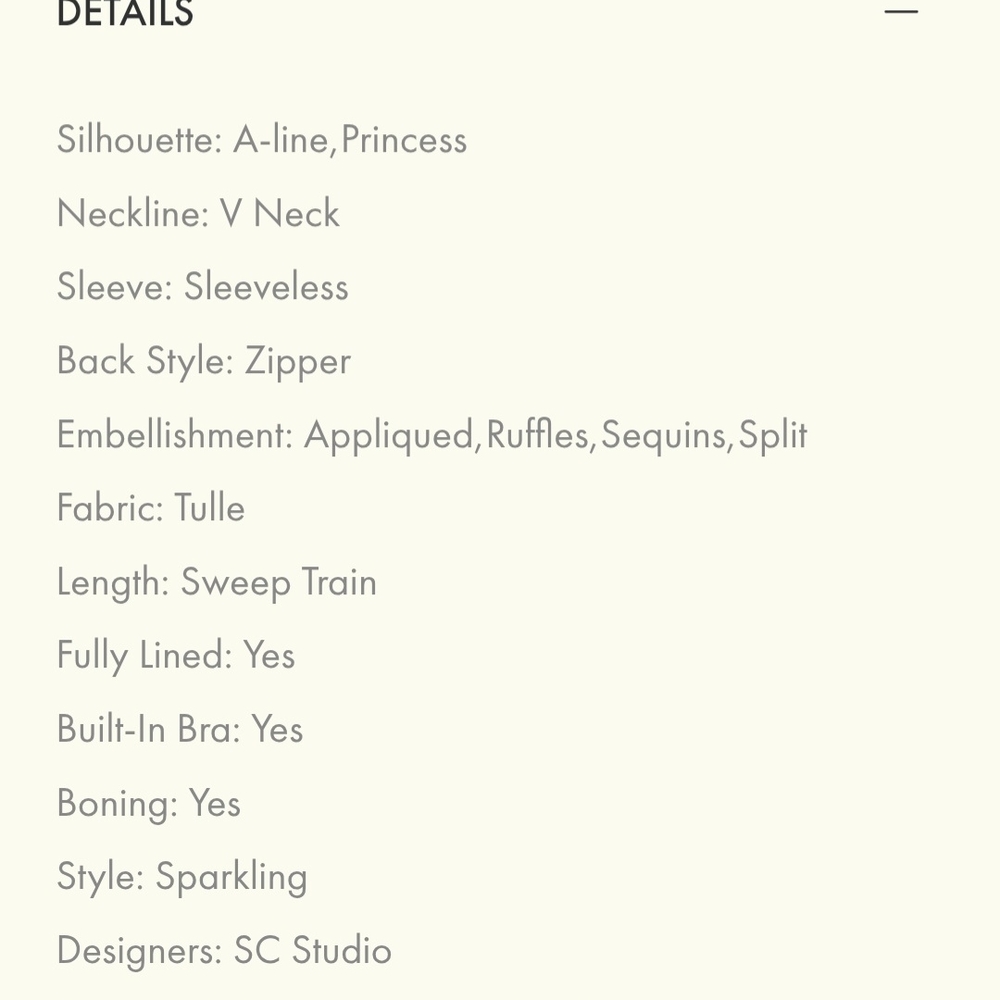Click the 'Sweep Train' length value

279,583
